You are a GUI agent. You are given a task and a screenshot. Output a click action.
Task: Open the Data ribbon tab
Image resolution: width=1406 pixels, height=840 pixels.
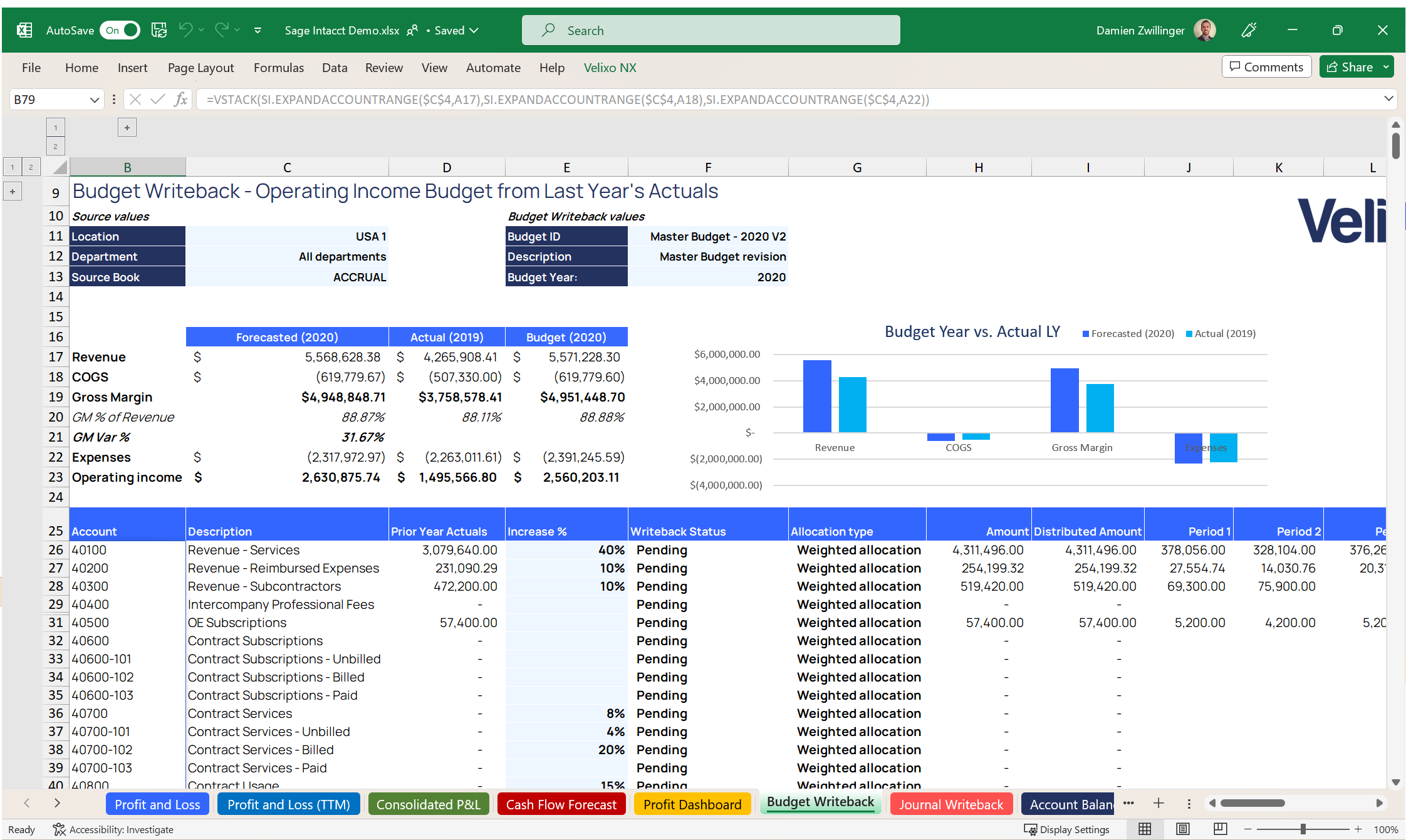(335, 68)
